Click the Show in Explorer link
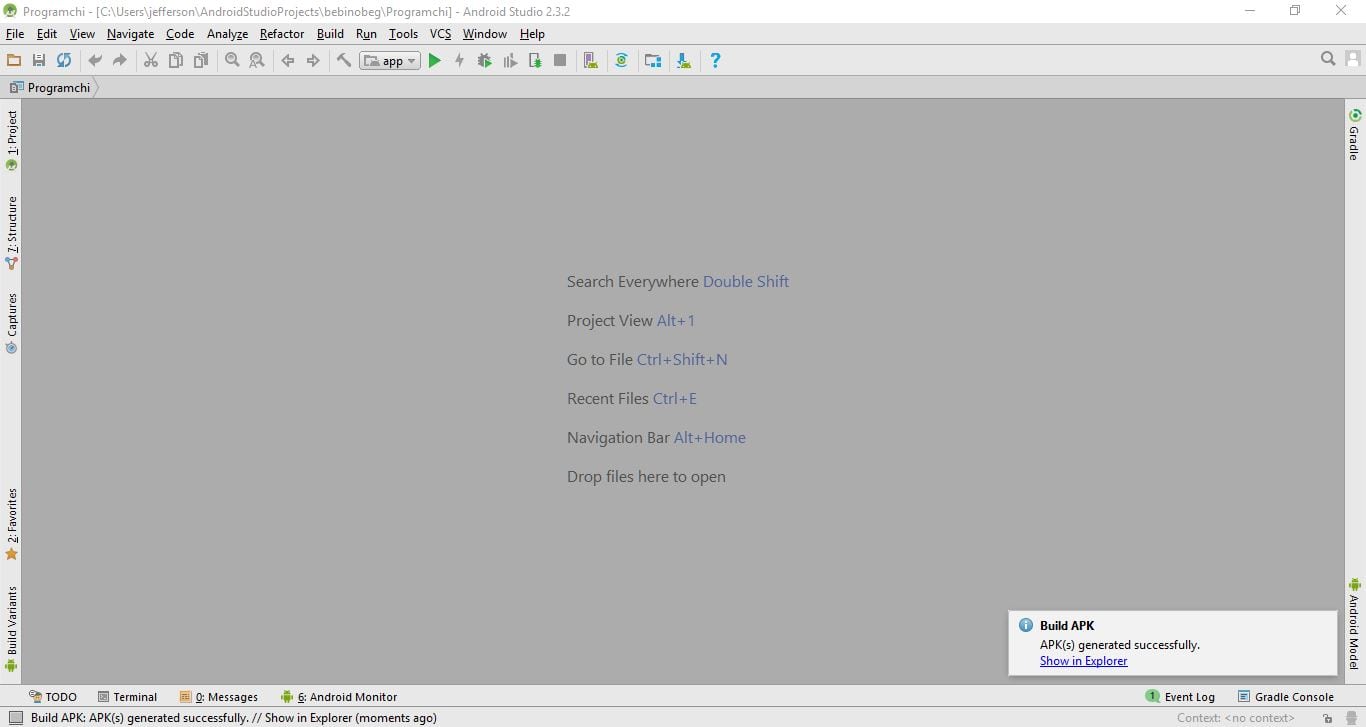Screen dimensions: 1366x727 coord(1083,661)
